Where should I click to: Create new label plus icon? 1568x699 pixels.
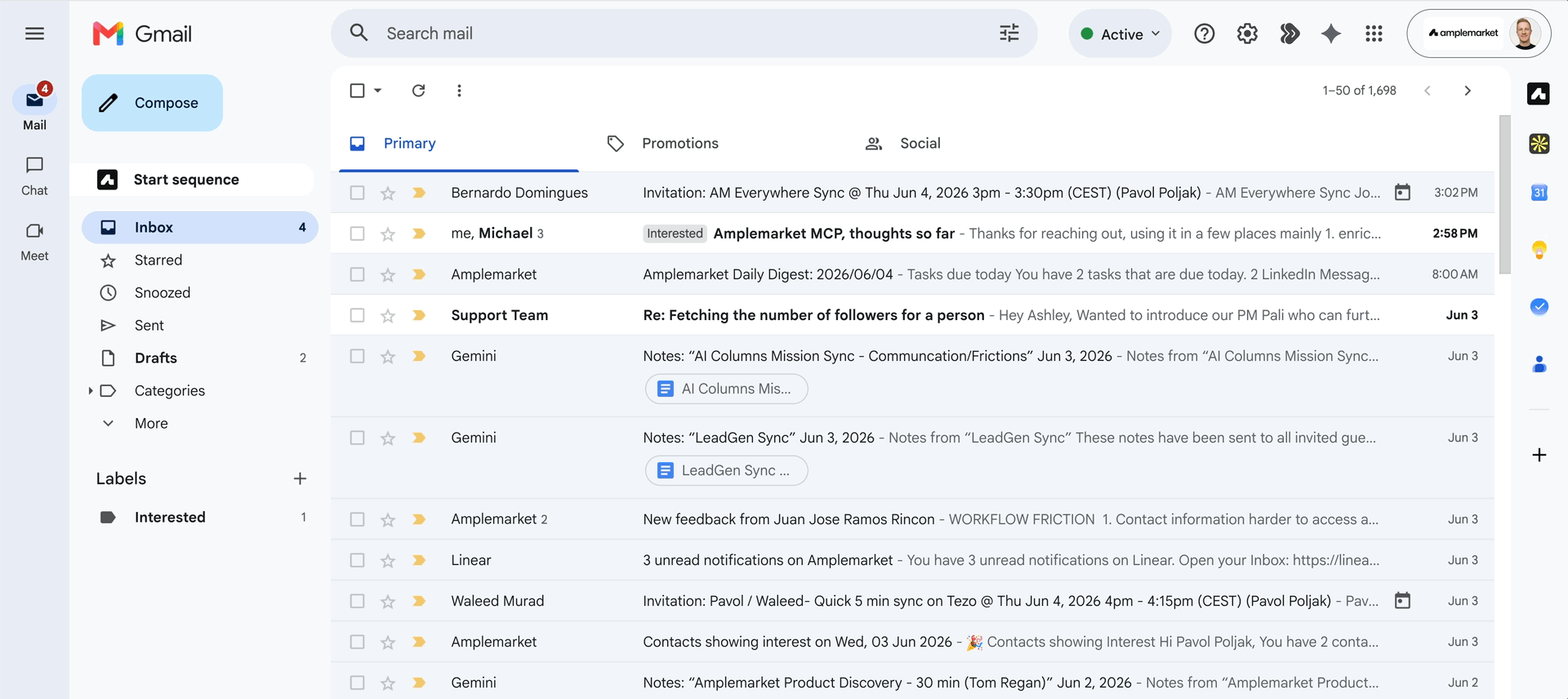(300, 479)
